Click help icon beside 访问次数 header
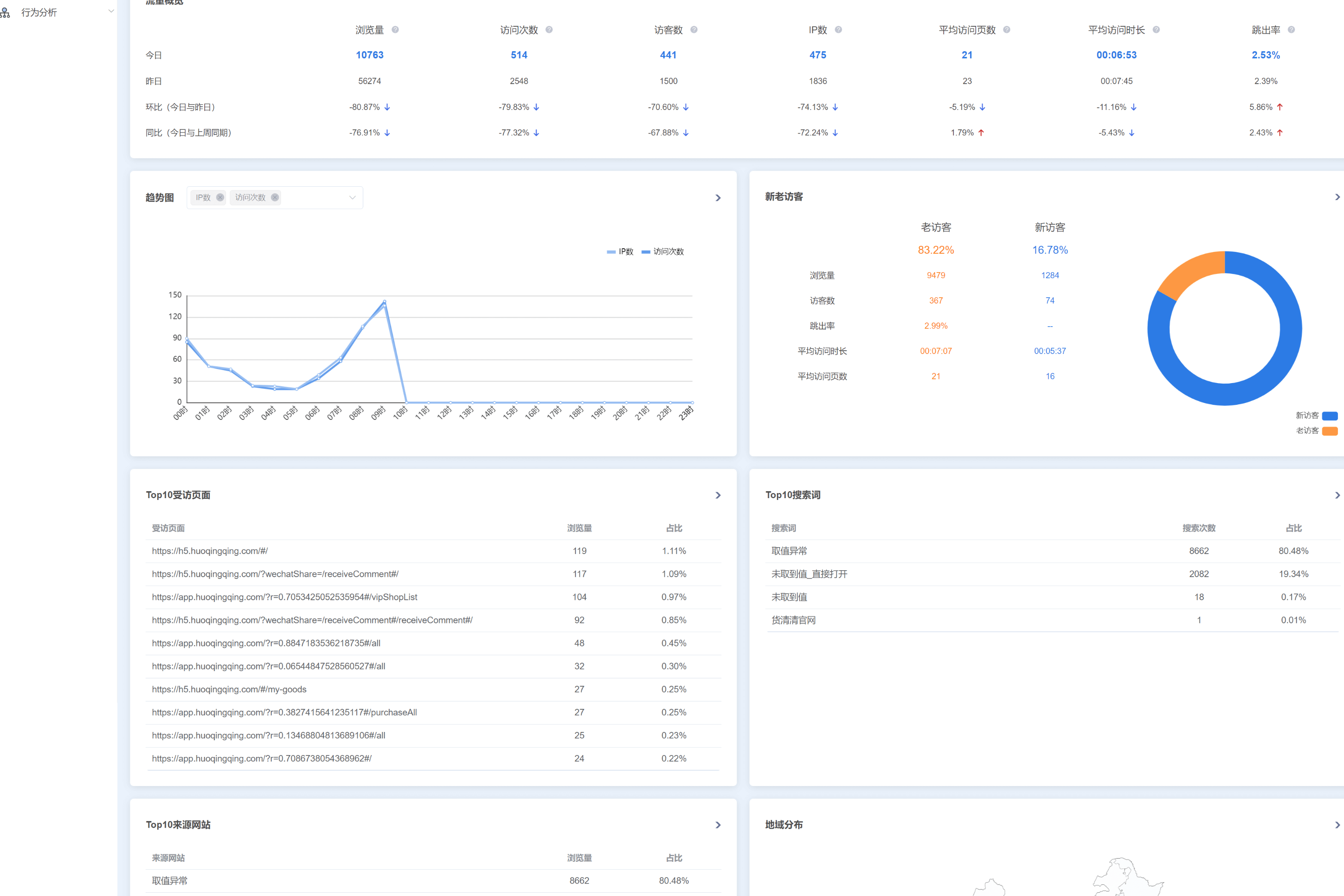 (x=549, y=30)
